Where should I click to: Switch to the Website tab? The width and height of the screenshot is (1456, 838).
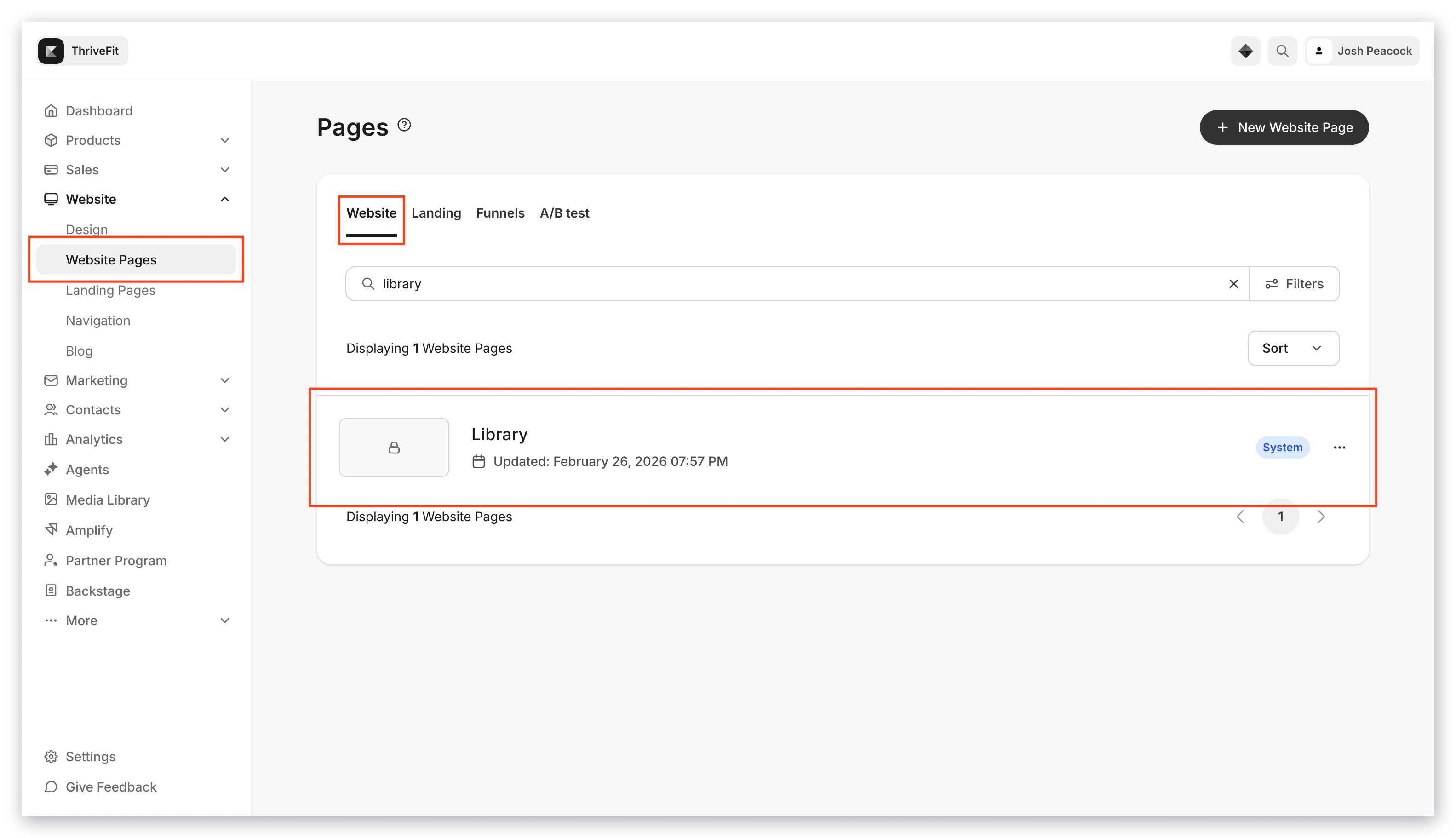[x=371, y=213]
